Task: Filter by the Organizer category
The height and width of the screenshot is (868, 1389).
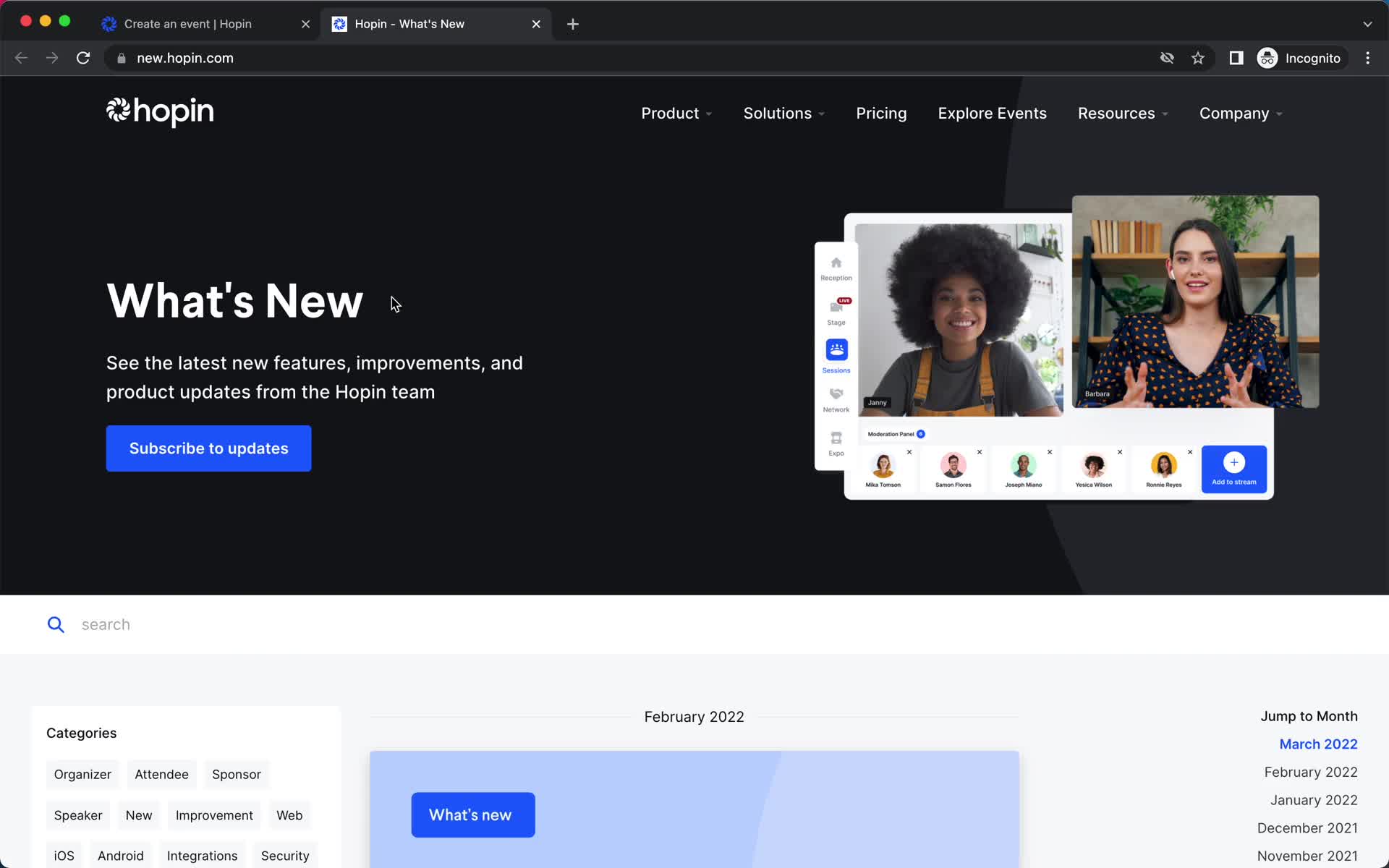Action: pyautogui.click(x=82, y=775)
